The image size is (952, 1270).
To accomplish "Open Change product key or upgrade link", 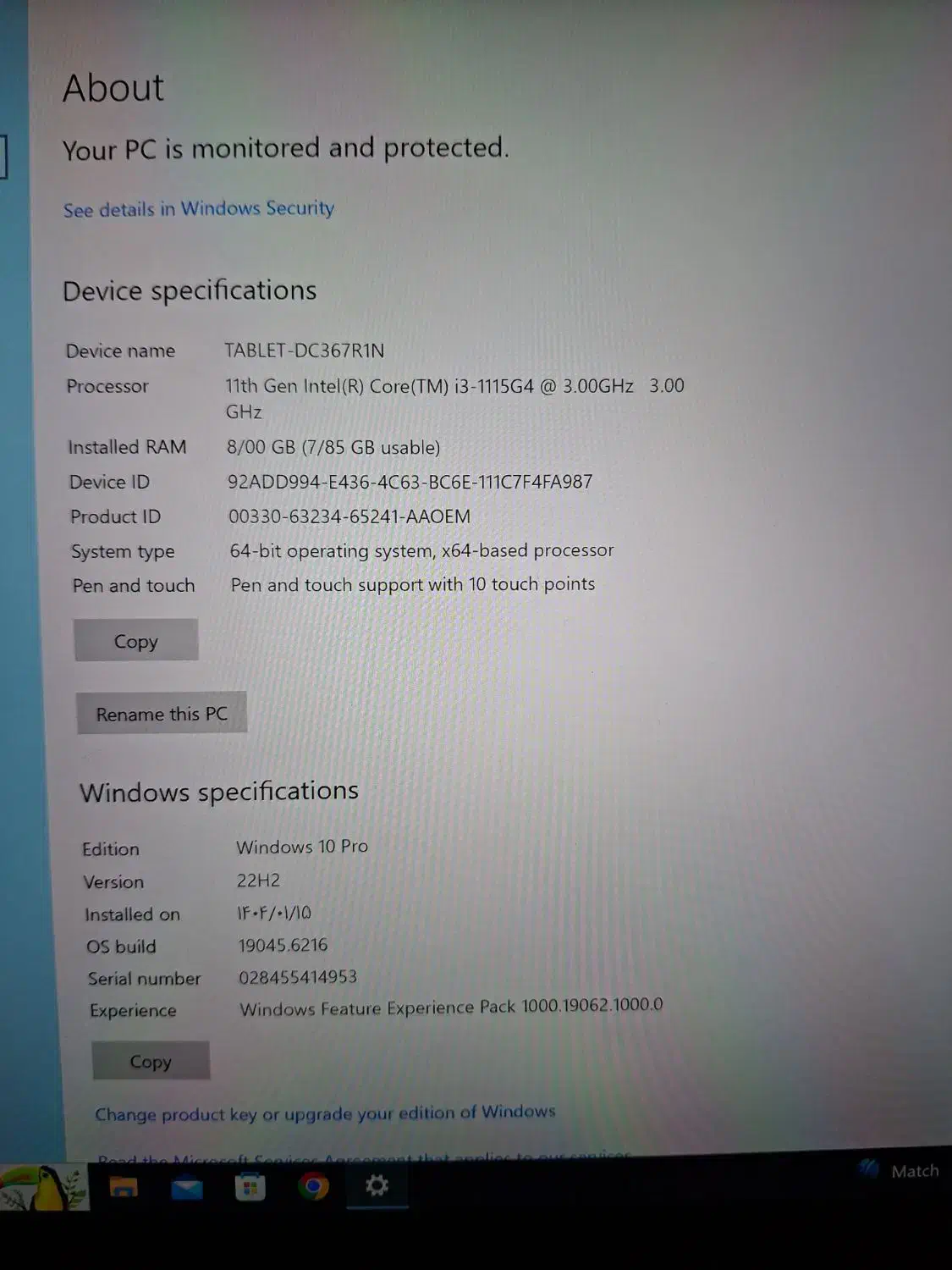I will [x=325, y=1113].
